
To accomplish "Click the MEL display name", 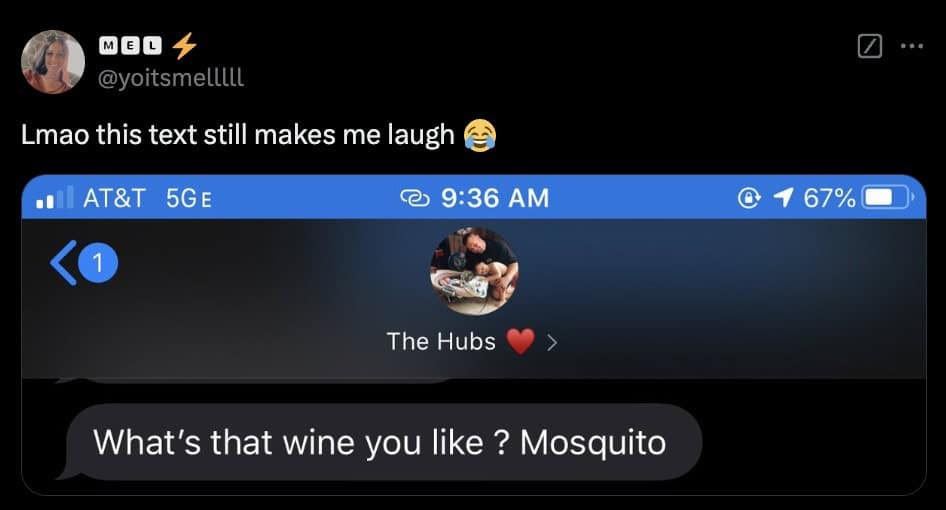I will [130, 45].
